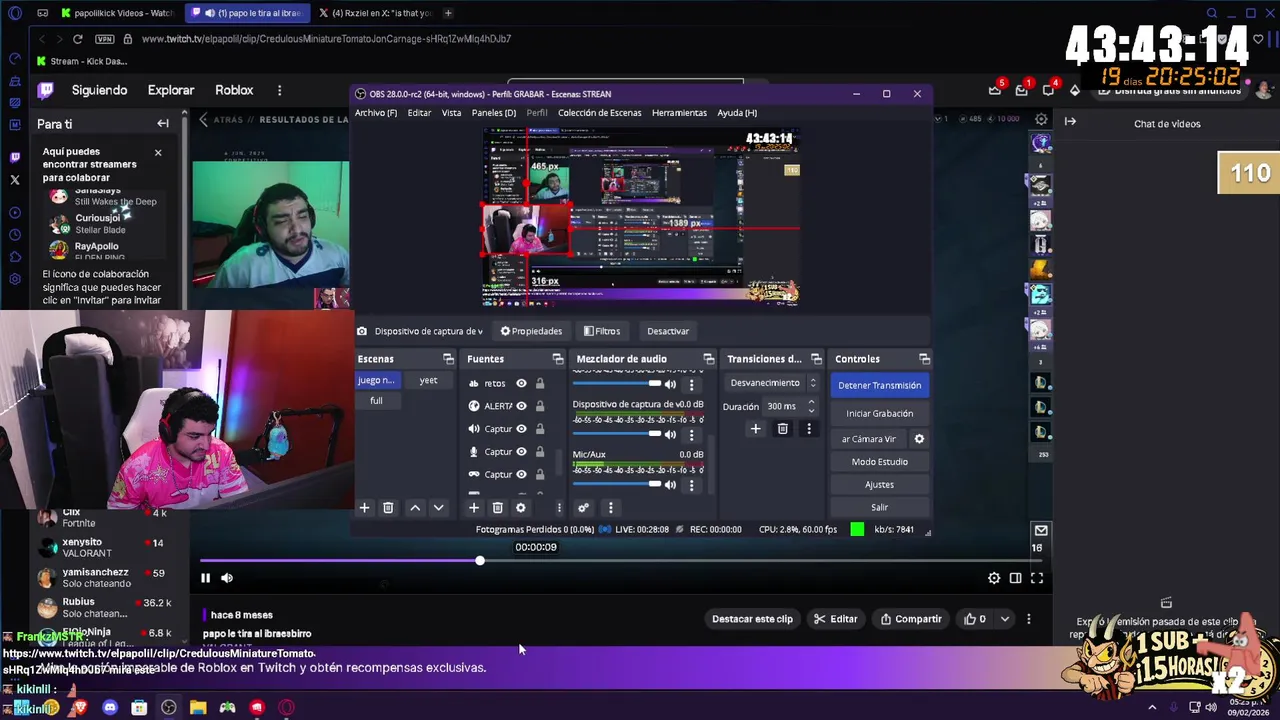Open Twitch top nav three-dot more menu
Screen dimensions: 1280x720
coord(280,90)
